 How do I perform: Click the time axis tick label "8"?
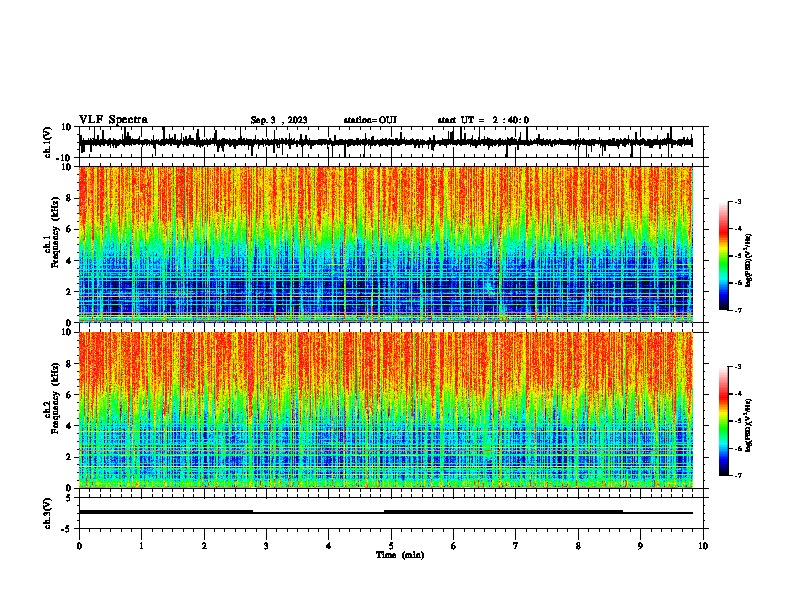(x=578, y=546)
